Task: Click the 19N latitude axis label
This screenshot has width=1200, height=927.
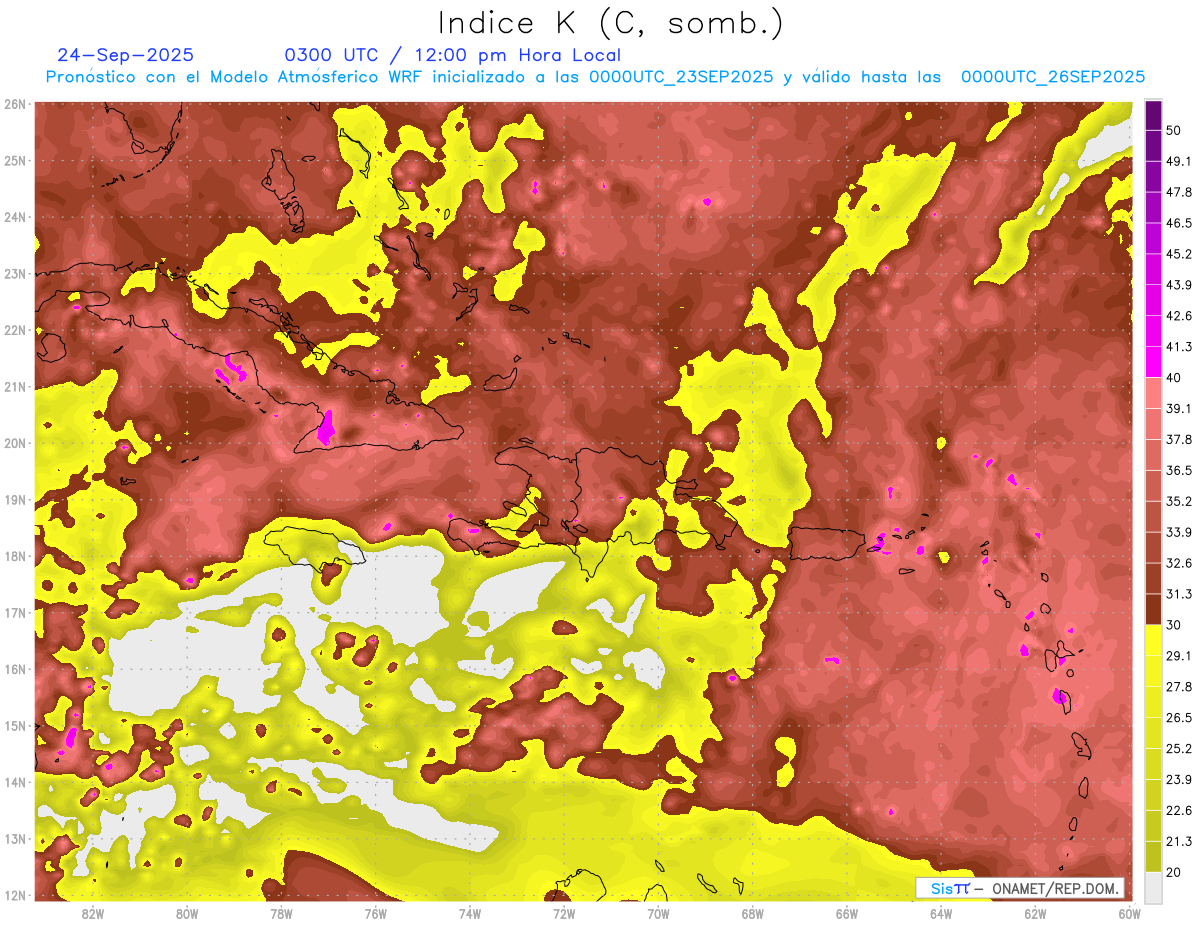Action: (15, 500)
